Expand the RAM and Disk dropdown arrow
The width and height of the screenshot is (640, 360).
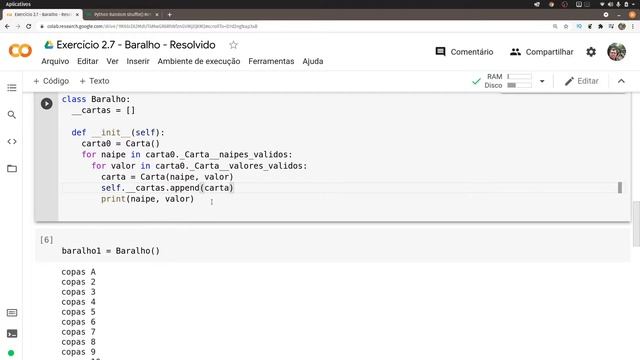tap(542, 81)
